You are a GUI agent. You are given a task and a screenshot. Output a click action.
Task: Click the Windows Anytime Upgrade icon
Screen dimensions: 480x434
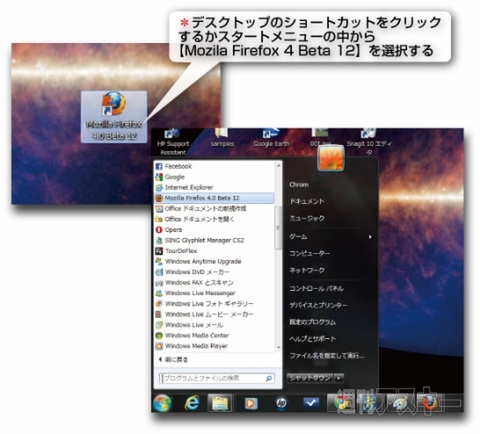[x=159, y=261]
